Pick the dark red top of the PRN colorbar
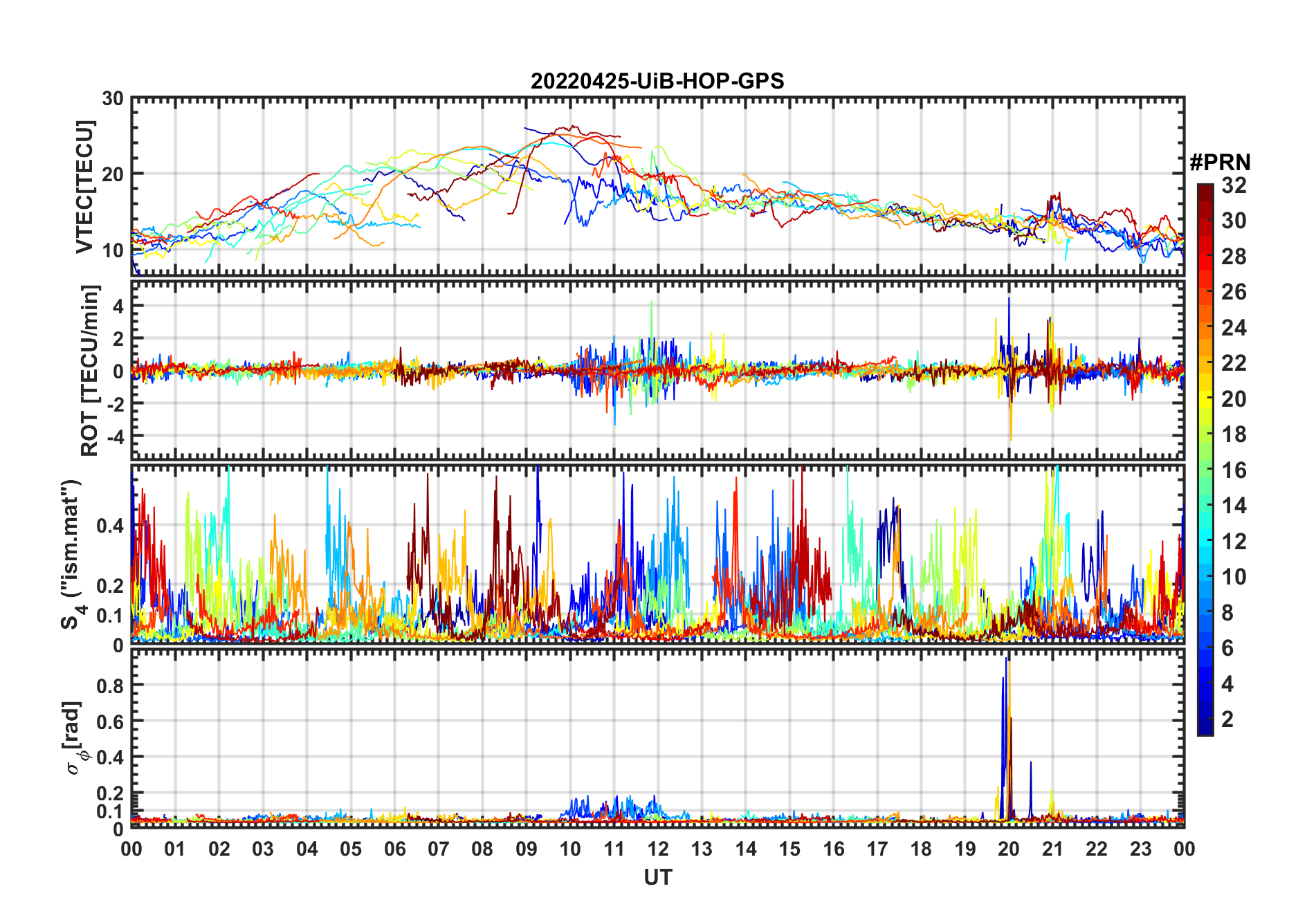 pyautogui.click(x=1205, y=189)
